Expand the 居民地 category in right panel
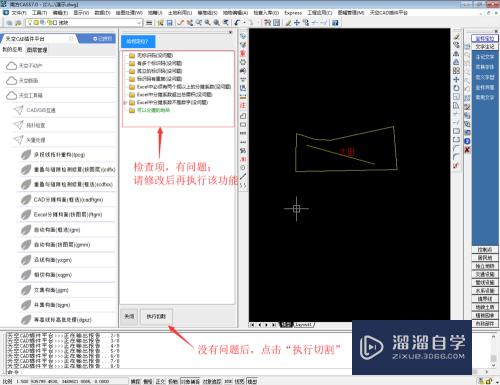Viewport: 500px width, 385px height. [485, 258]
